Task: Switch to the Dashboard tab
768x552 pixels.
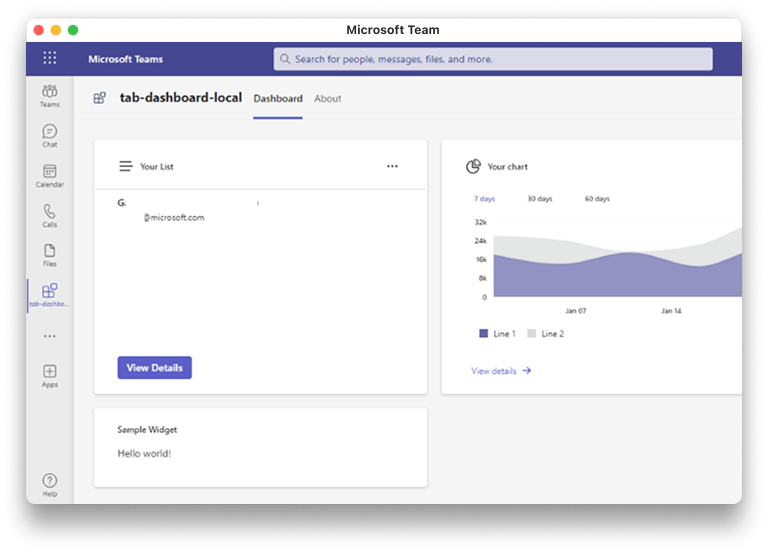Action: (278, 98)
